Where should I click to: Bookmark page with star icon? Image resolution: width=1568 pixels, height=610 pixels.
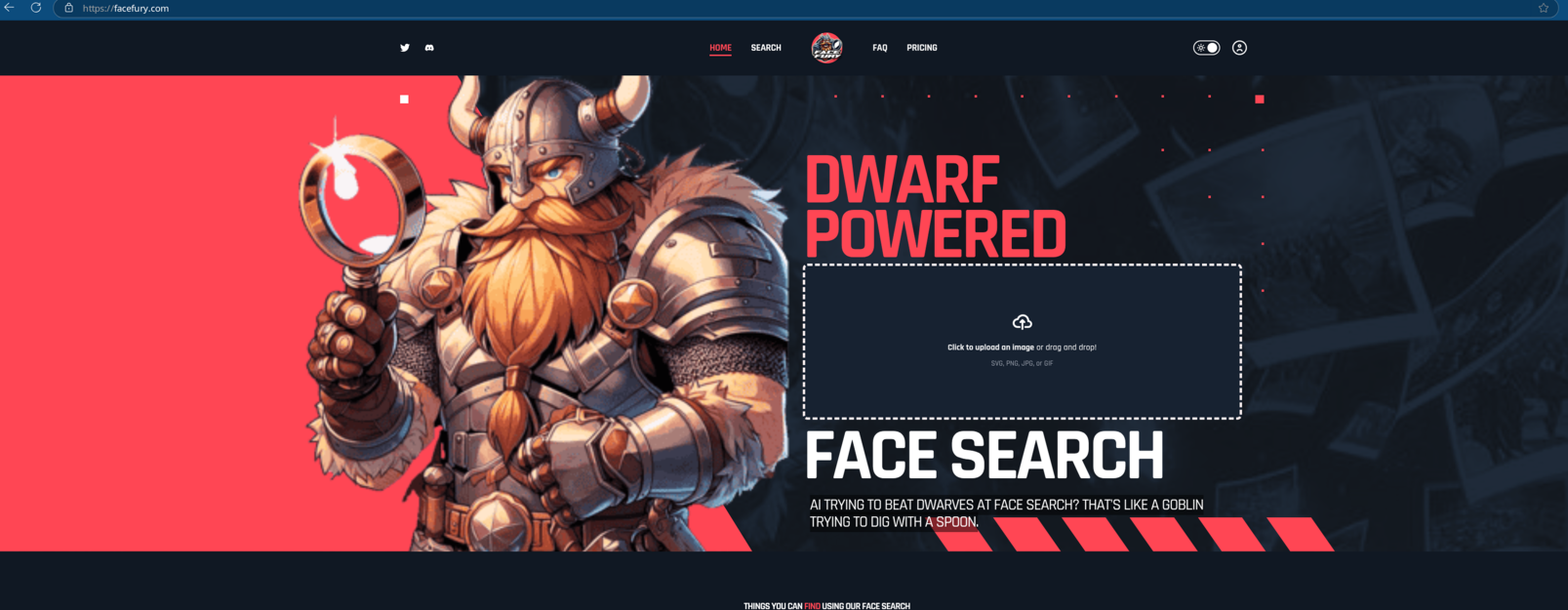[1544, 8]
